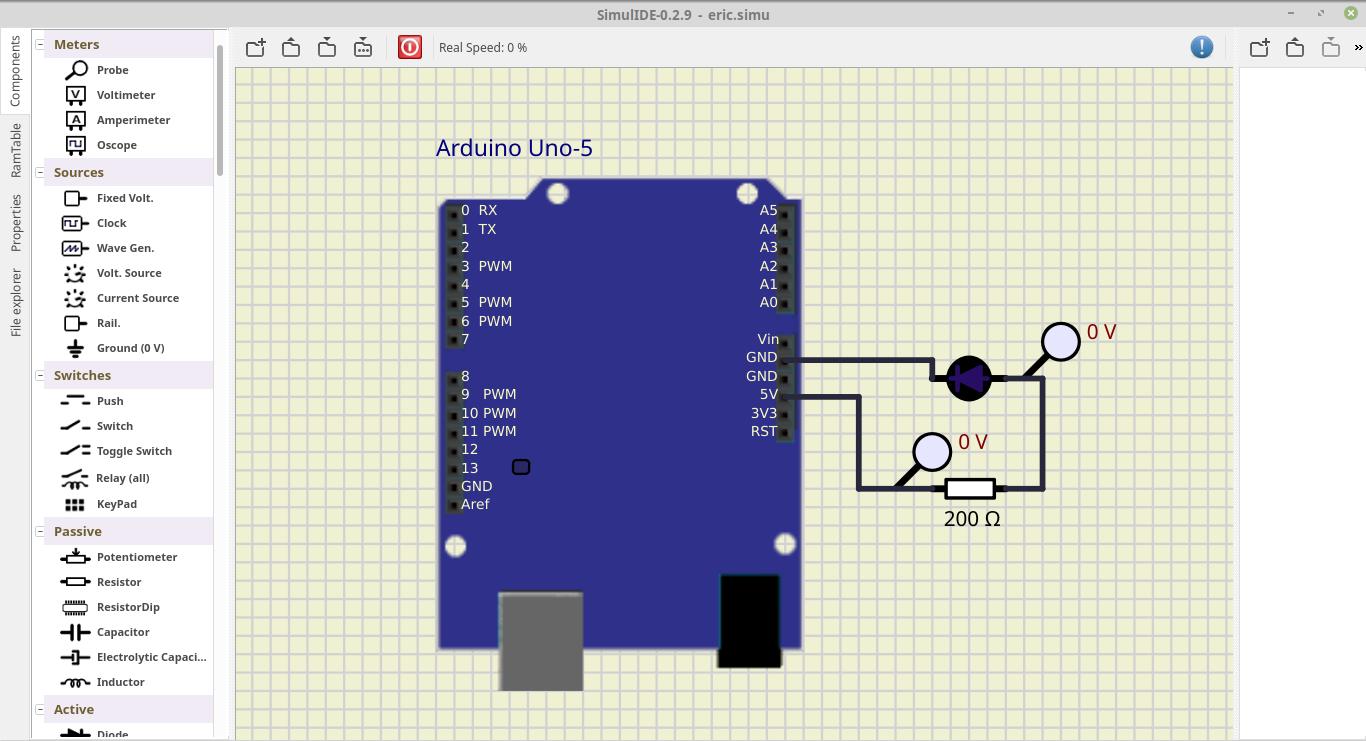Click the Real Speed status text

483,47
